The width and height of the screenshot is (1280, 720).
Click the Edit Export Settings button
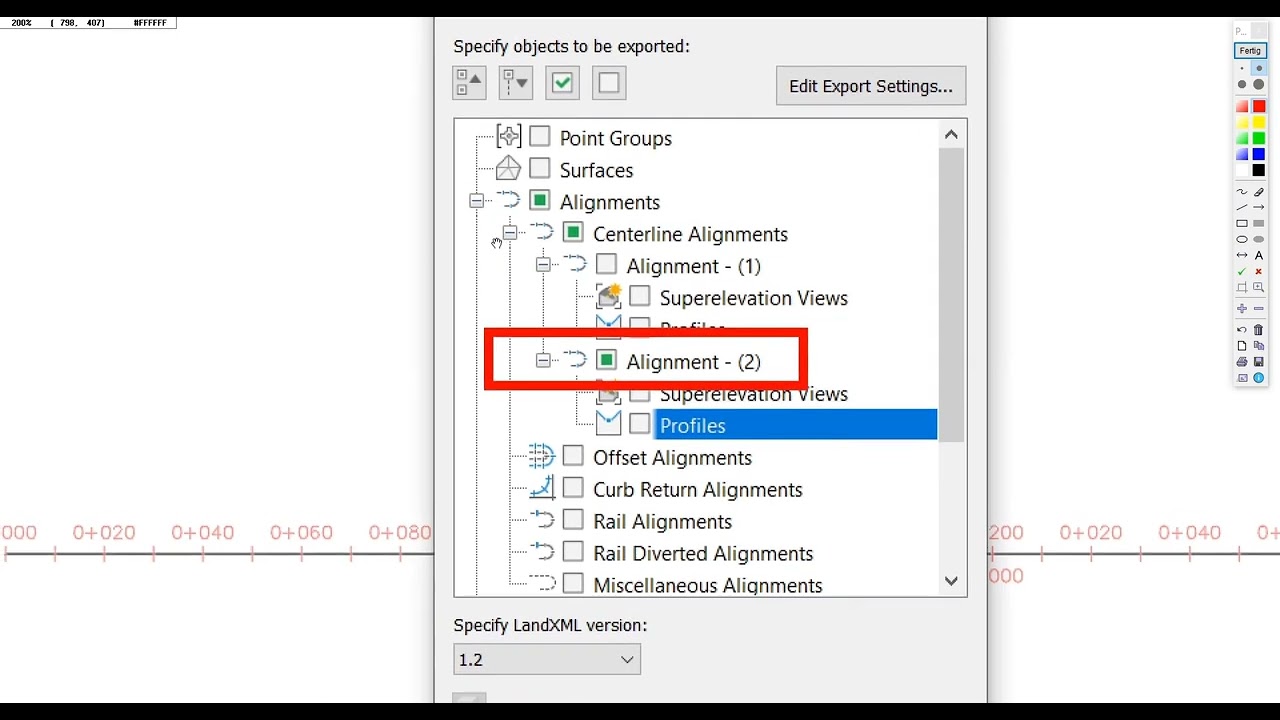point(871,86)
